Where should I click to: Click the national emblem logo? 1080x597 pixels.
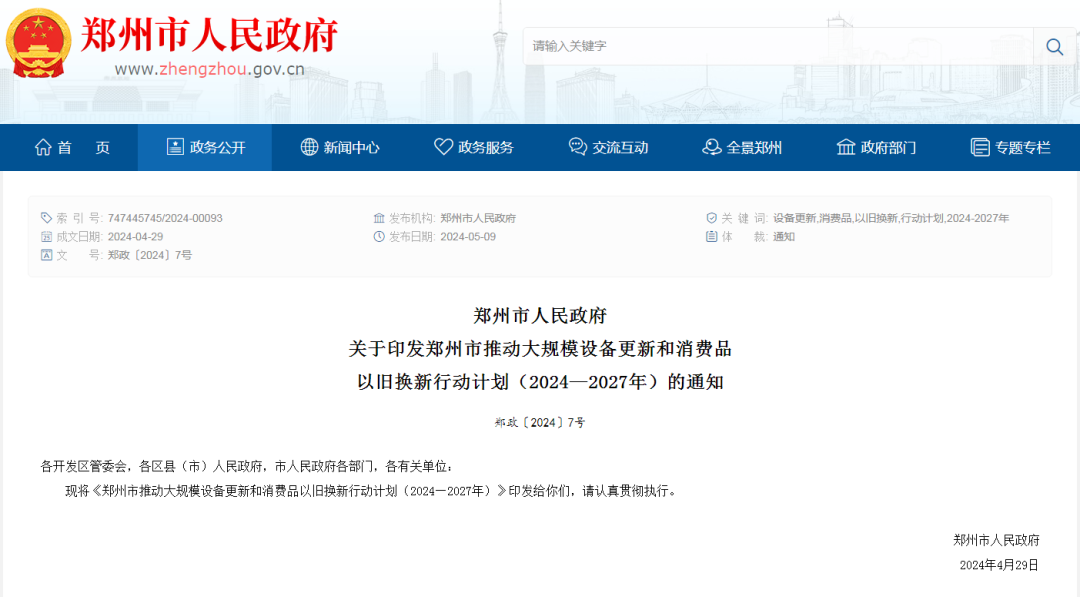[39, 43]
